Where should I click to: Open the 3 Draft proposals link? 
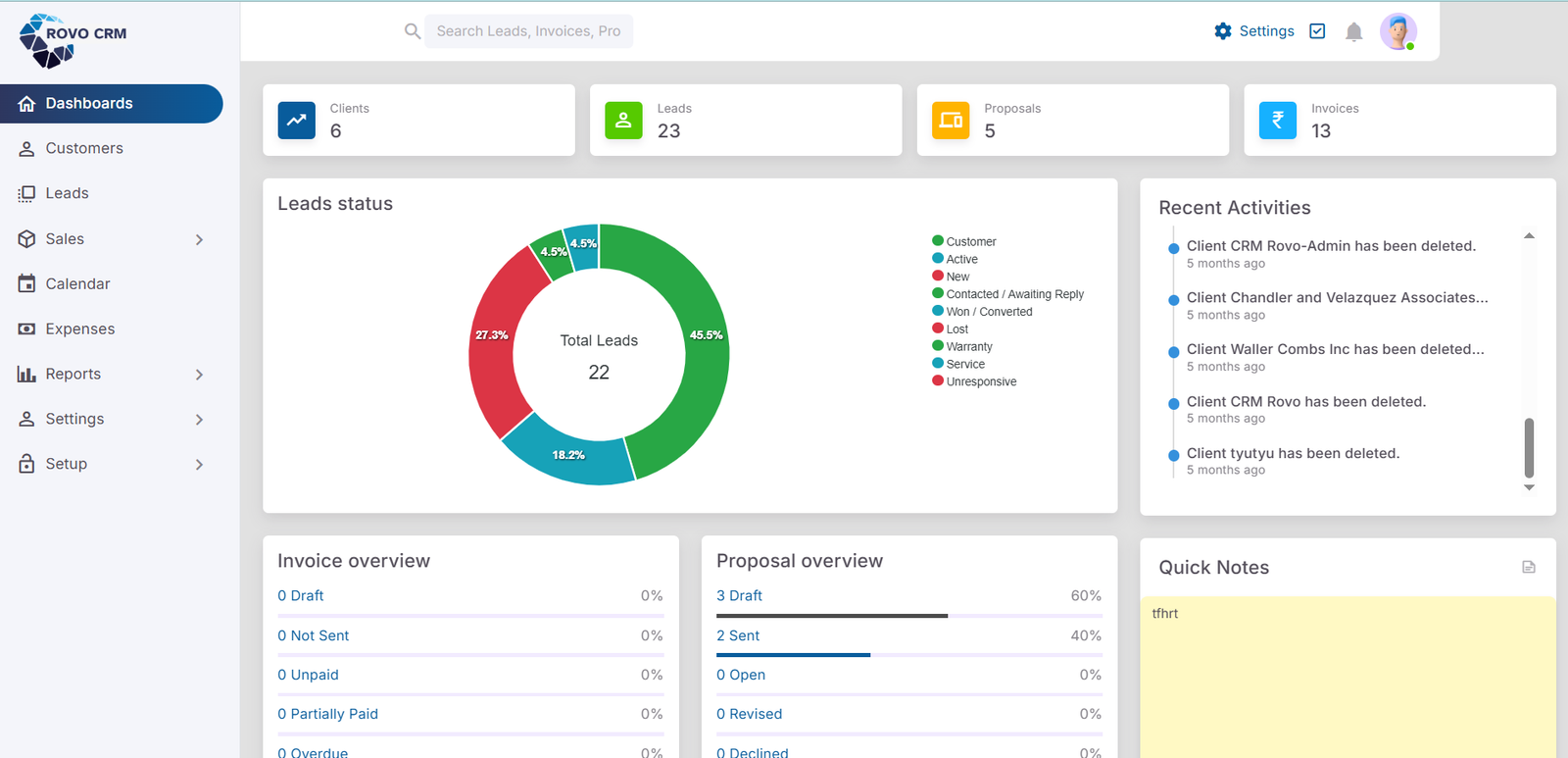739,595
